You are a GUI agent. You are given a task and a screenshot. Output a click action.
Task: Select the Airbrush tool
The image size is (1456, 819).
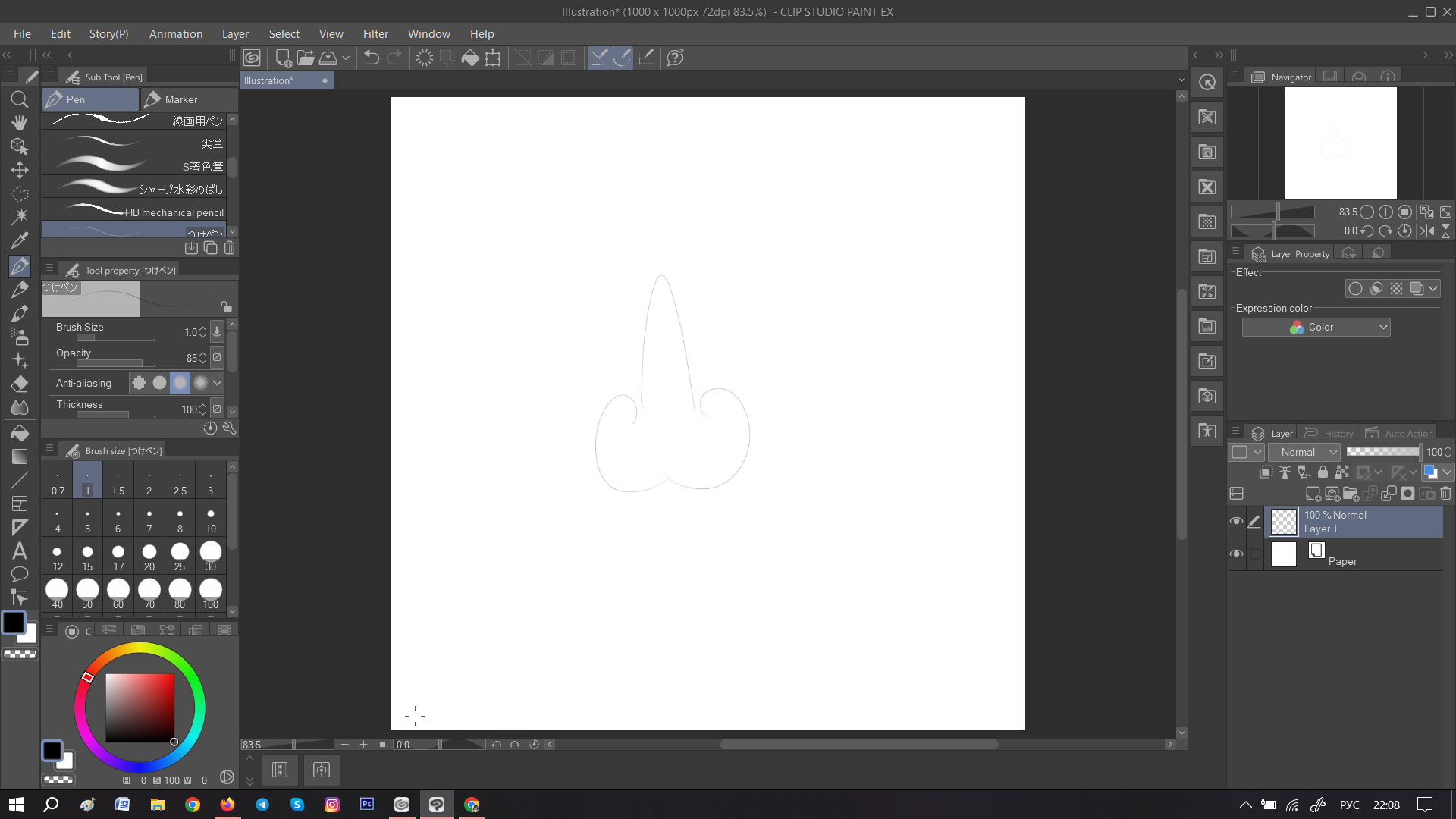coord(20,336)
